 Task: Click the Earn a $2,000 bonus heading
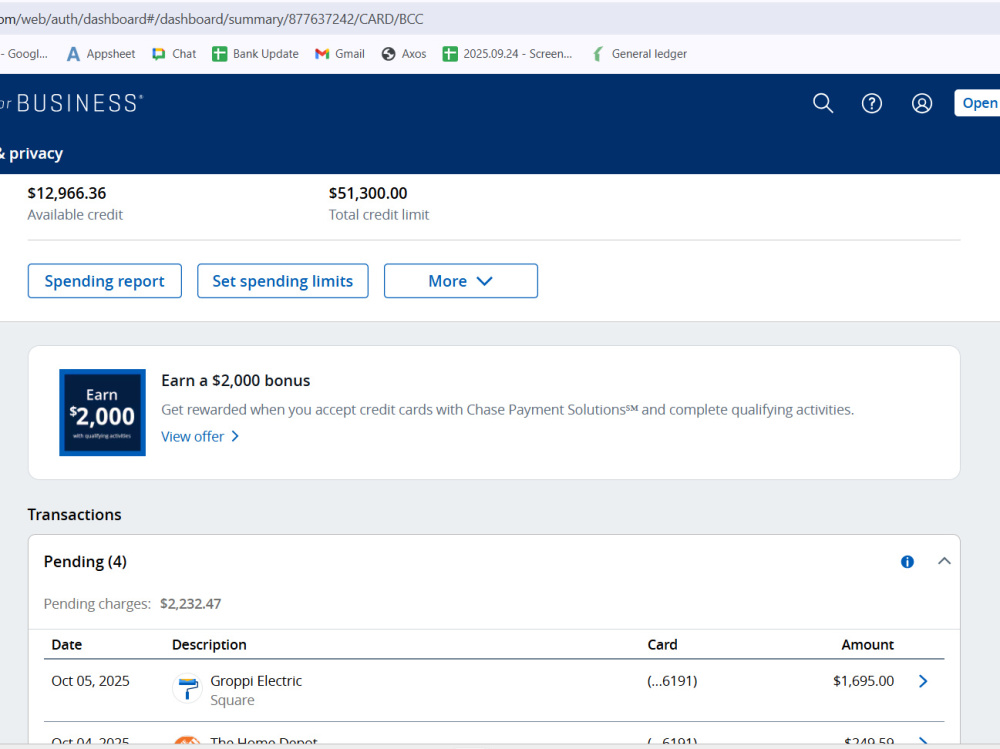(x=235, y=380)
